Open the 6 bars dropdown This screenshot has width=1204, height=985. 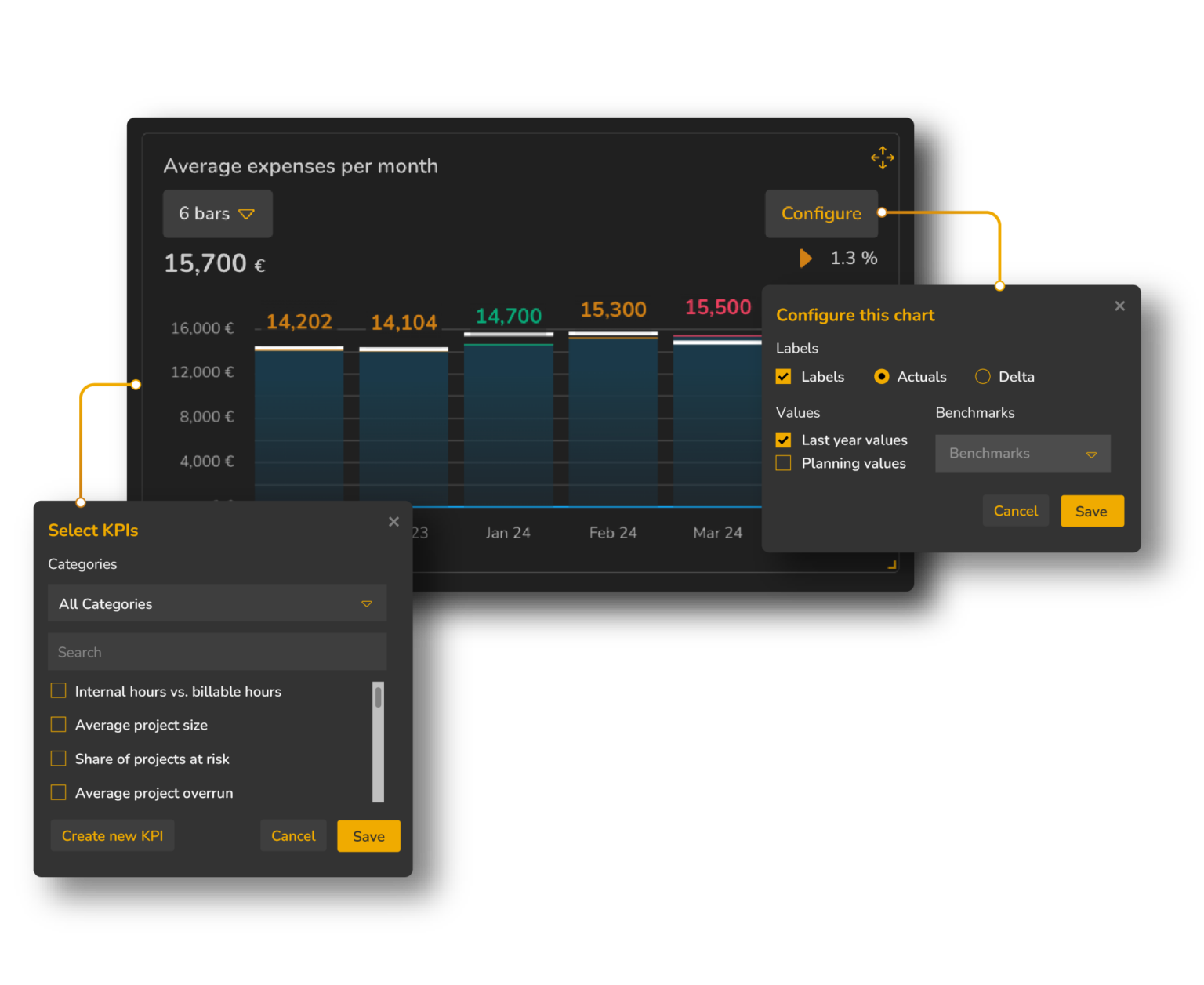[x=217, y=213]
